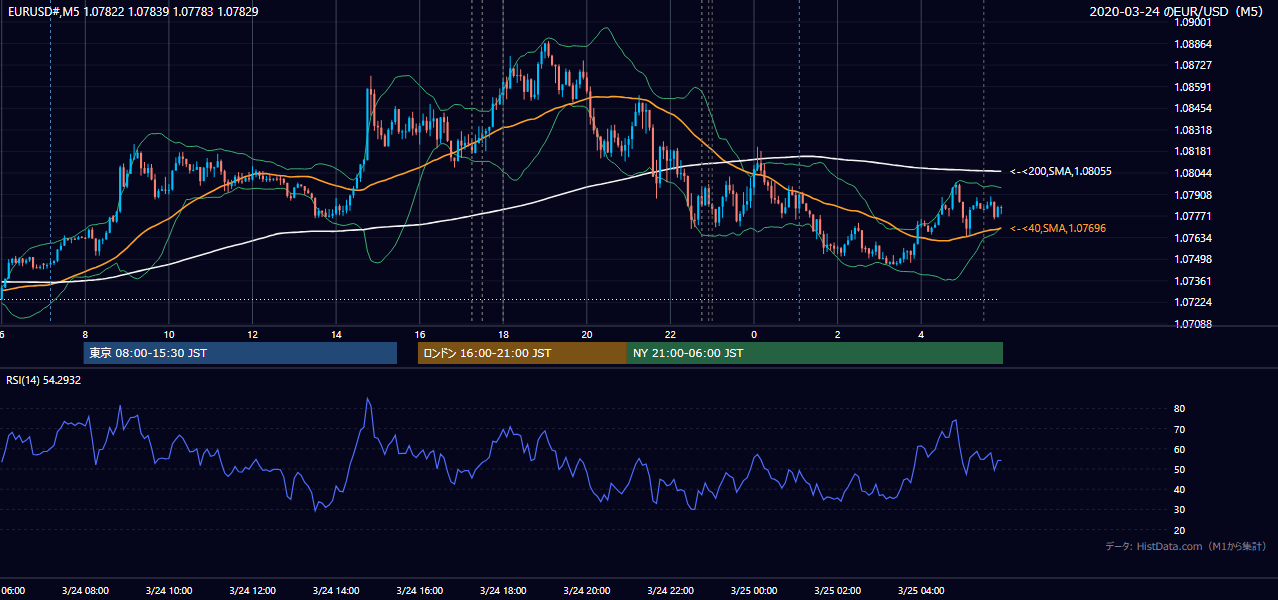
Task: Click price axis value 1.07908
Action: [1195, 195]
